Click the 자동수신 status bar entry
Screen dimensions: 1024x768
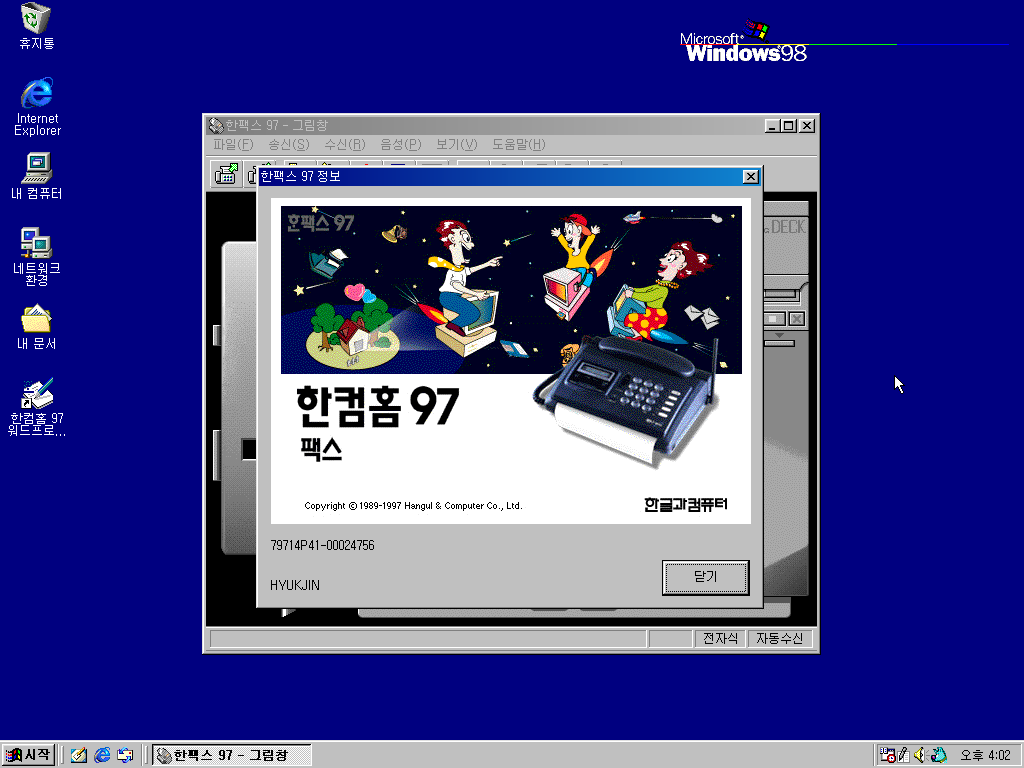click(x=780, y=638)
